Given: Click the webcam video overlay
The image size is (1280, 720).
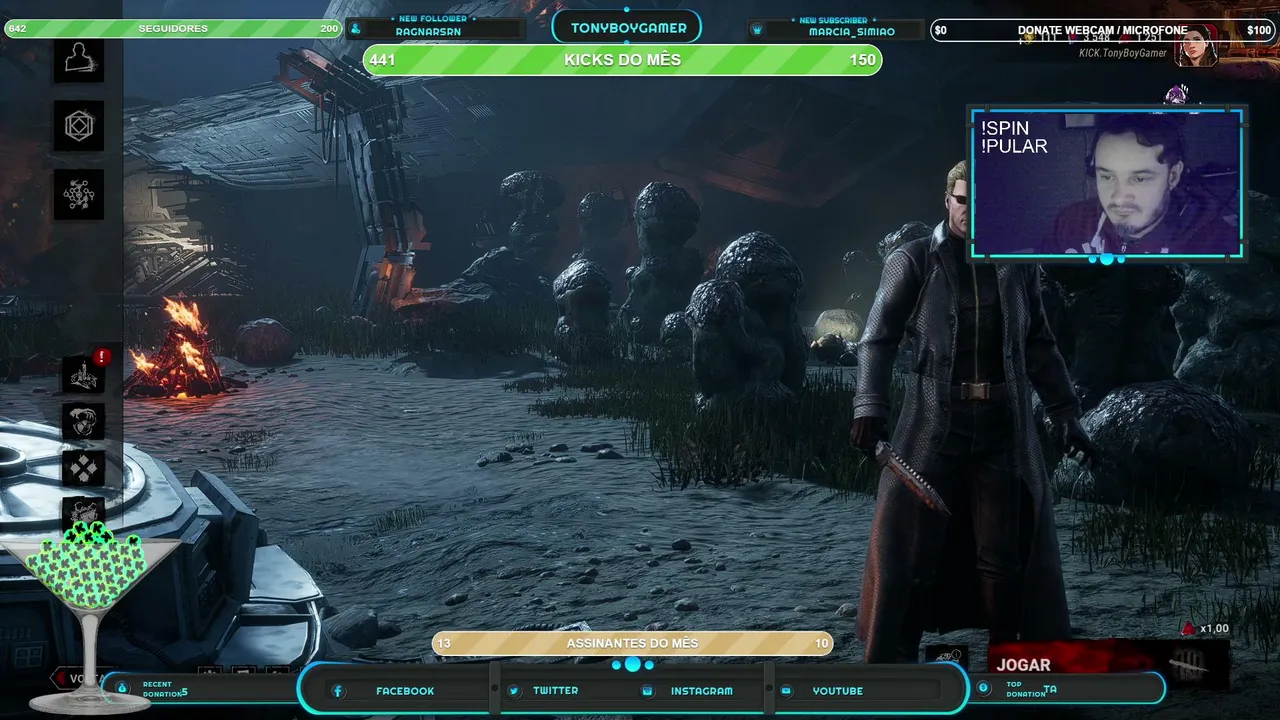Looking at the screenshot, I should 1107,183.
